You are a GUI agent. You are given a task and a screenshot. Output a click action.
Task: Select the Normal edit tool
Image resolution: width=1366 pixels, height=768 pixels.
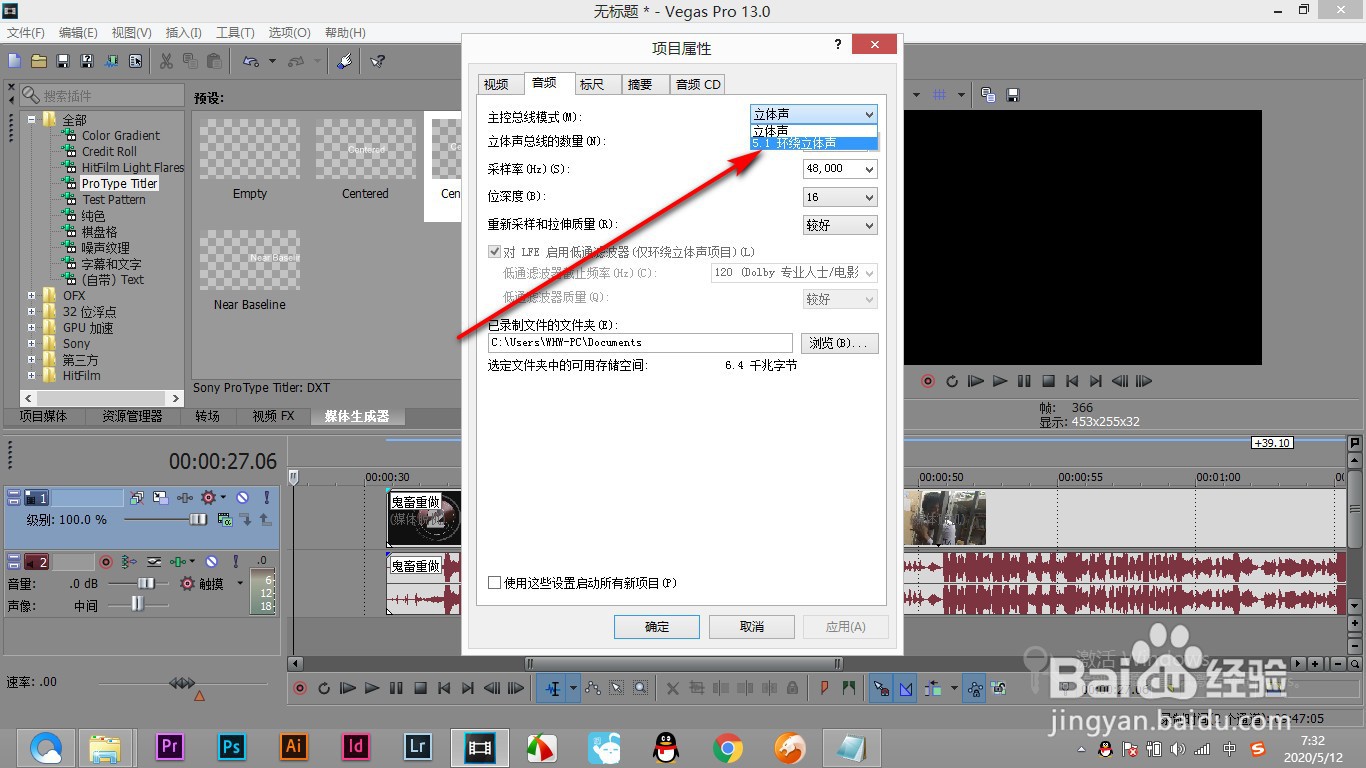pos(553,688)
